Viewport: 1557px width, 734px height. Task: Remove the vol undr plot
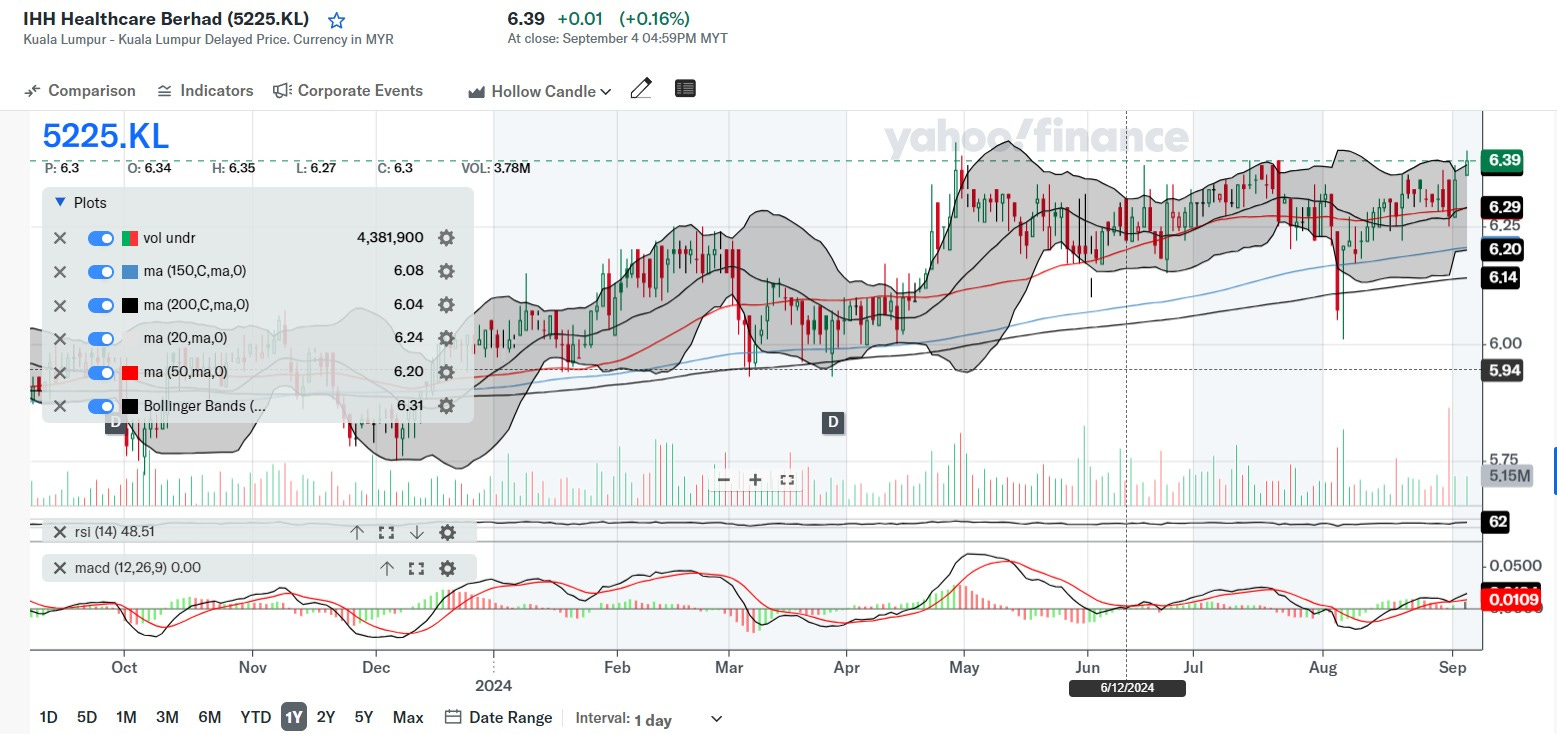click(x=60, y=238)
